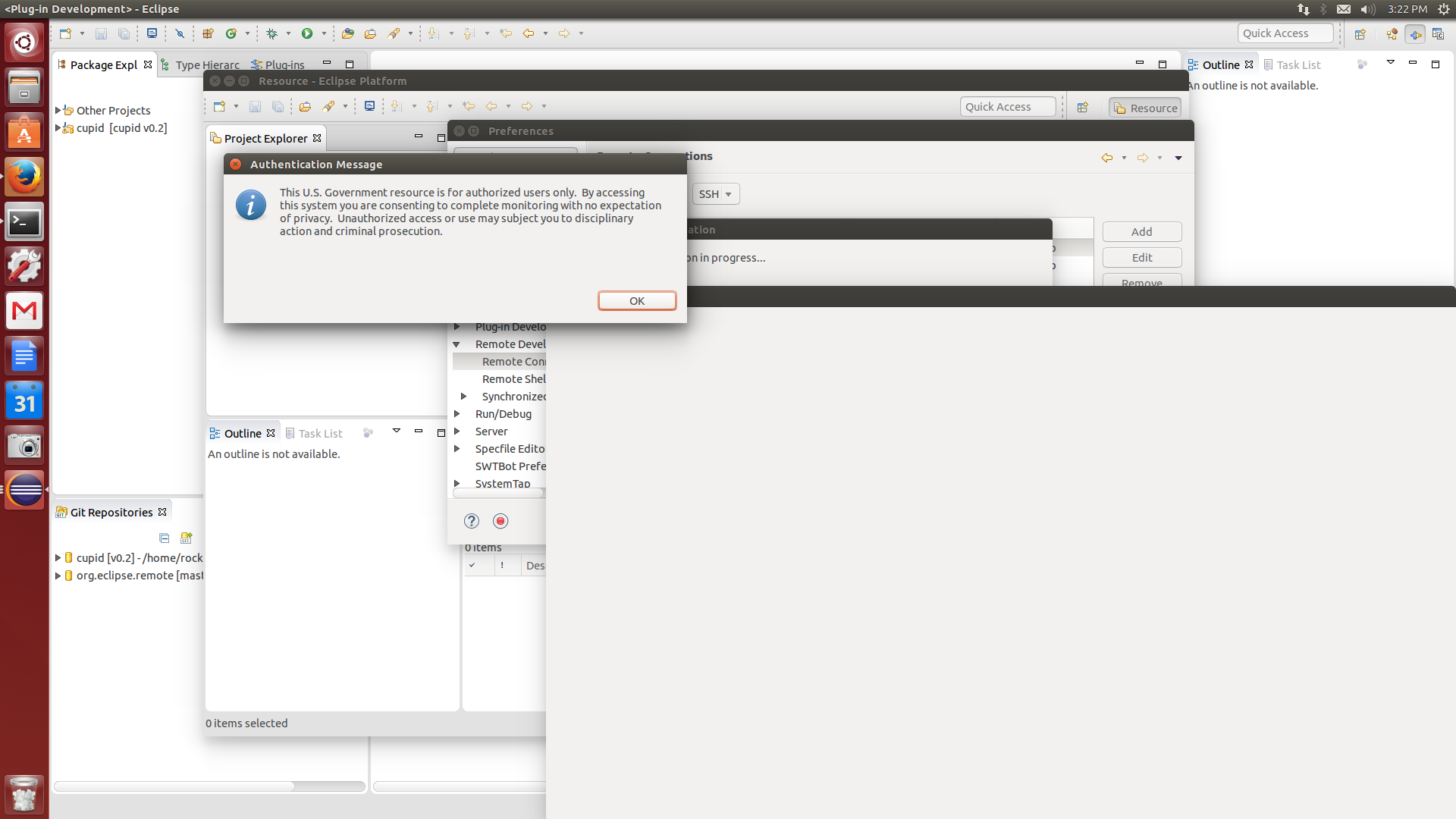
Task: Expand the Server preferences node
Action: pos(457,431)
